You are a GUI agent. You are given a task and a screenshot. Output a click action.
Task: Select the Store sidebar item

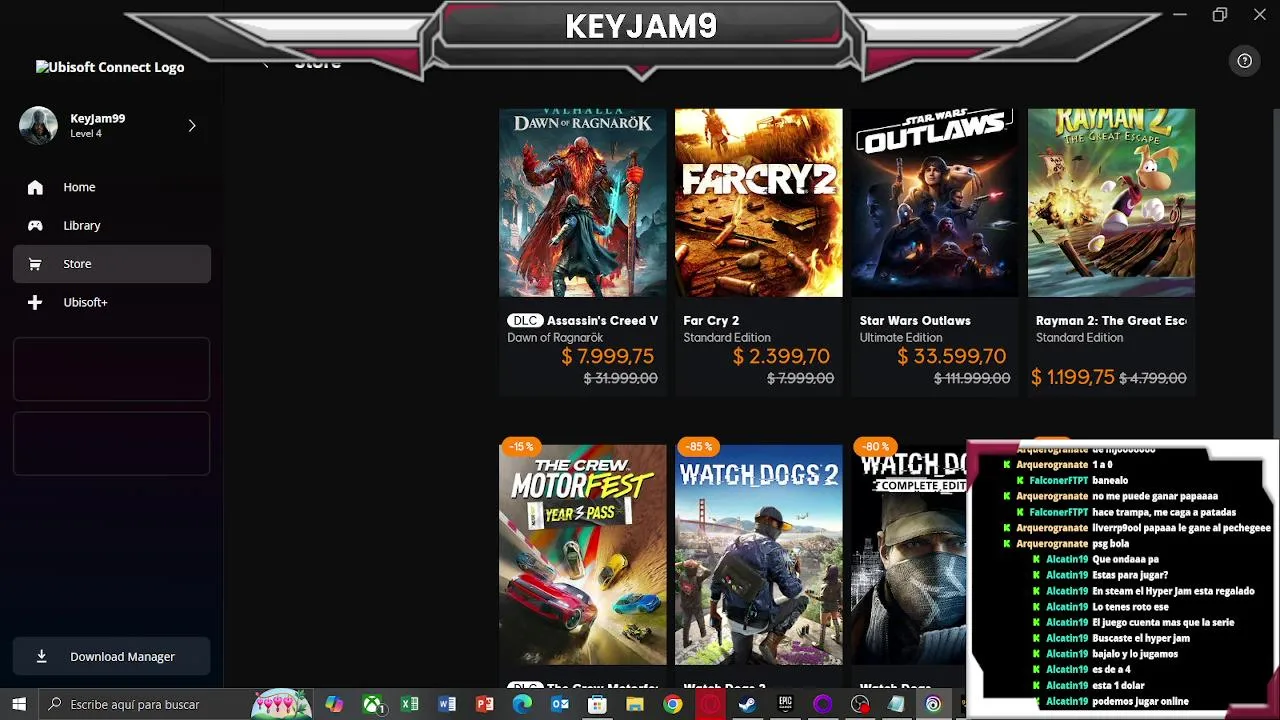[x=111, y=264]
